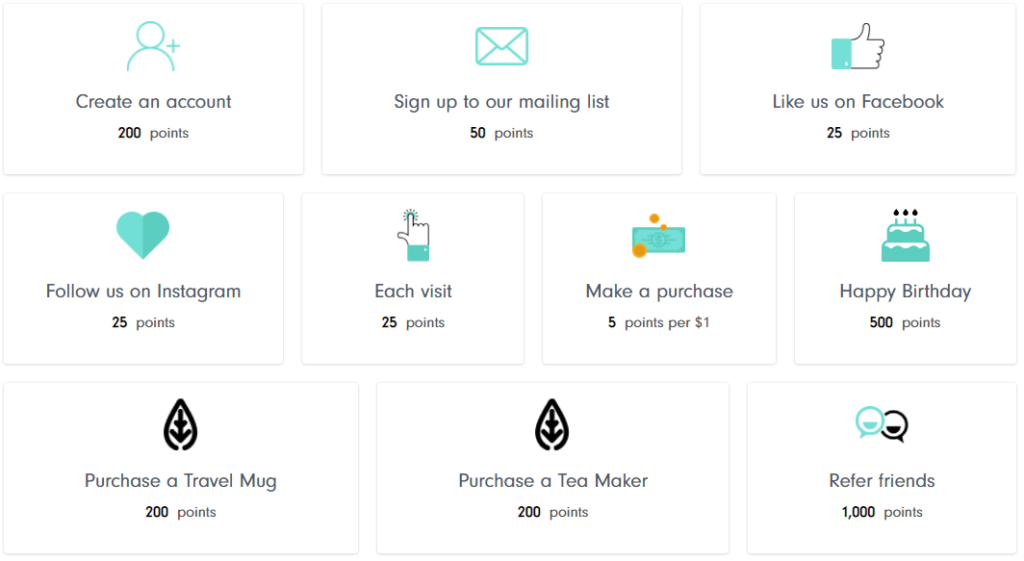The image size is (1024, 561).
Task: Click the Make a purchase heading
Action: 659,292
